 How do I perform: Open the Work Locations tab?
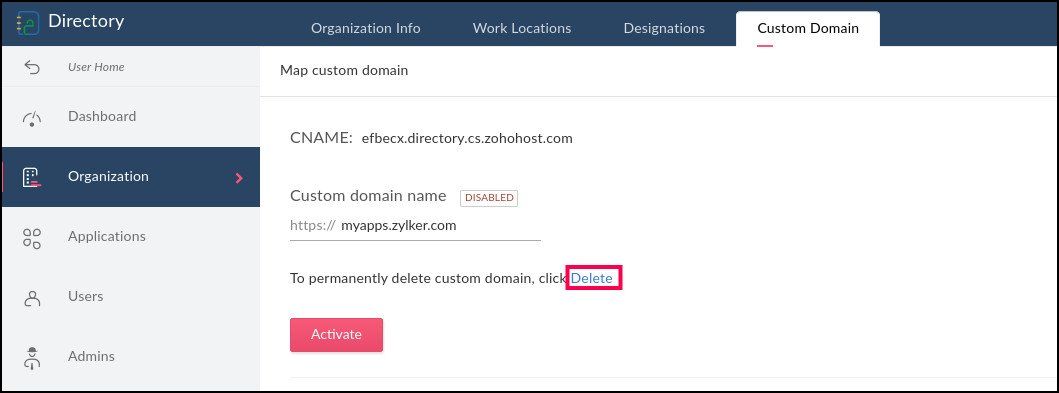pyautogui.click(x=522, y=28)
